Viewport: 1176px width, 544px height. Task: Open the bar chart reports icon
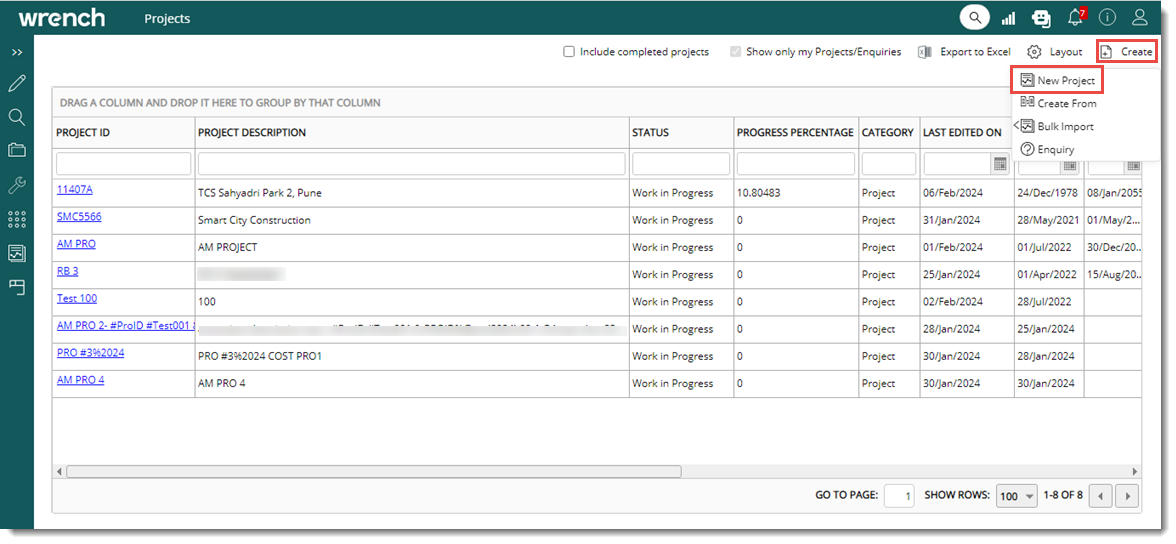(1008, 18)
